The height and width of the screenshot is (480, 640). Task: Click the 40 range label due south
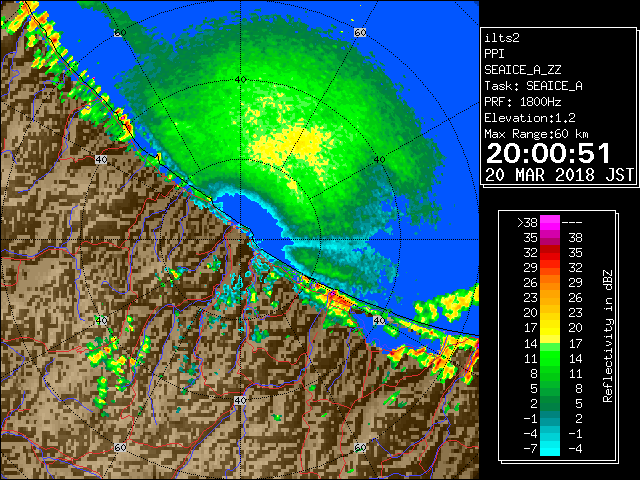coord(240,400)
